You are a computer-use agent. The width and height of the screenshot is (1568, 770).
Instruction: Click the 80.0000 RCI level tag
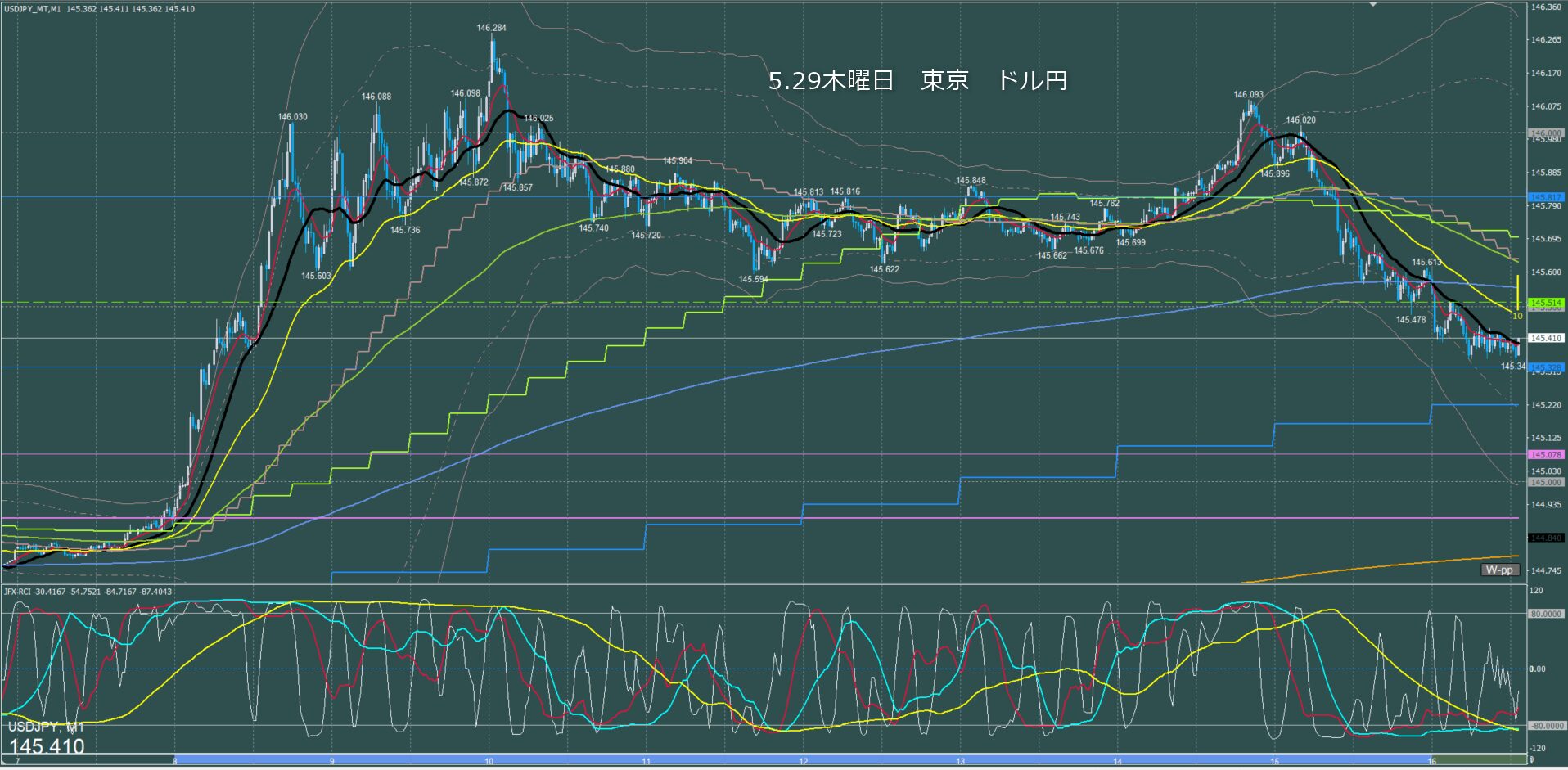tap(1547, 614)
